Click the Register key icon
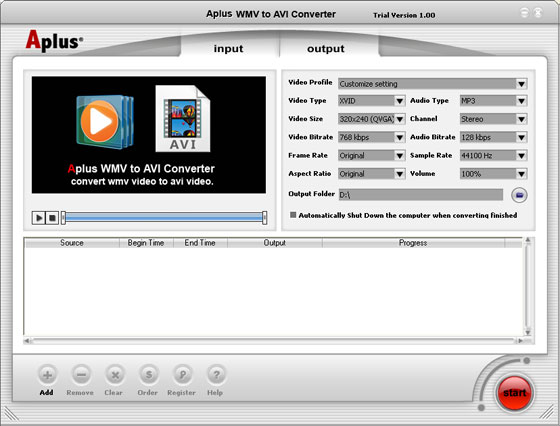Screen dimensions: 560x426 (182, 375)
